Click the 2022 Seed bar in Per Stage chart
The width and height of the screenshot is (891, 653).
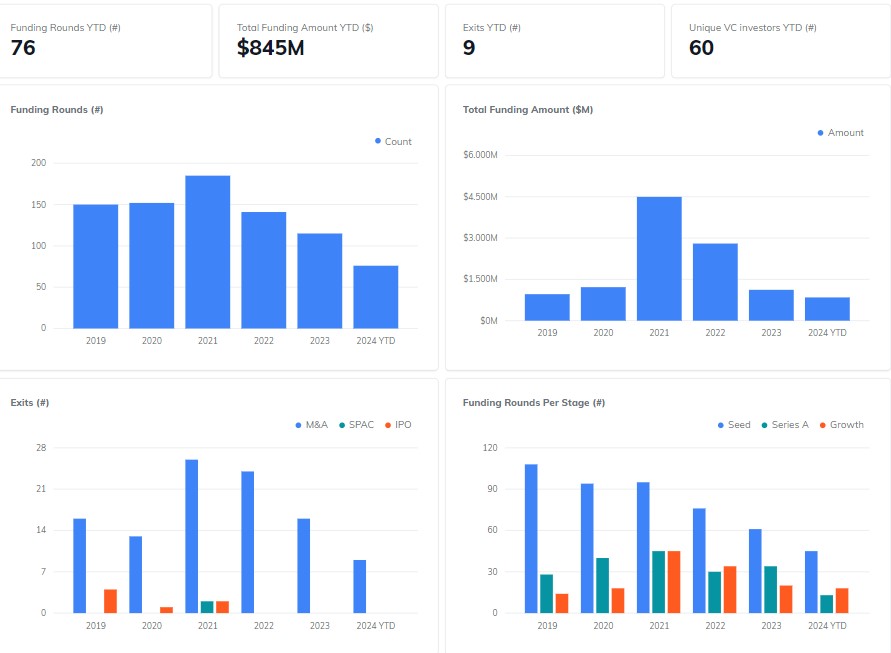pos(700,561)
